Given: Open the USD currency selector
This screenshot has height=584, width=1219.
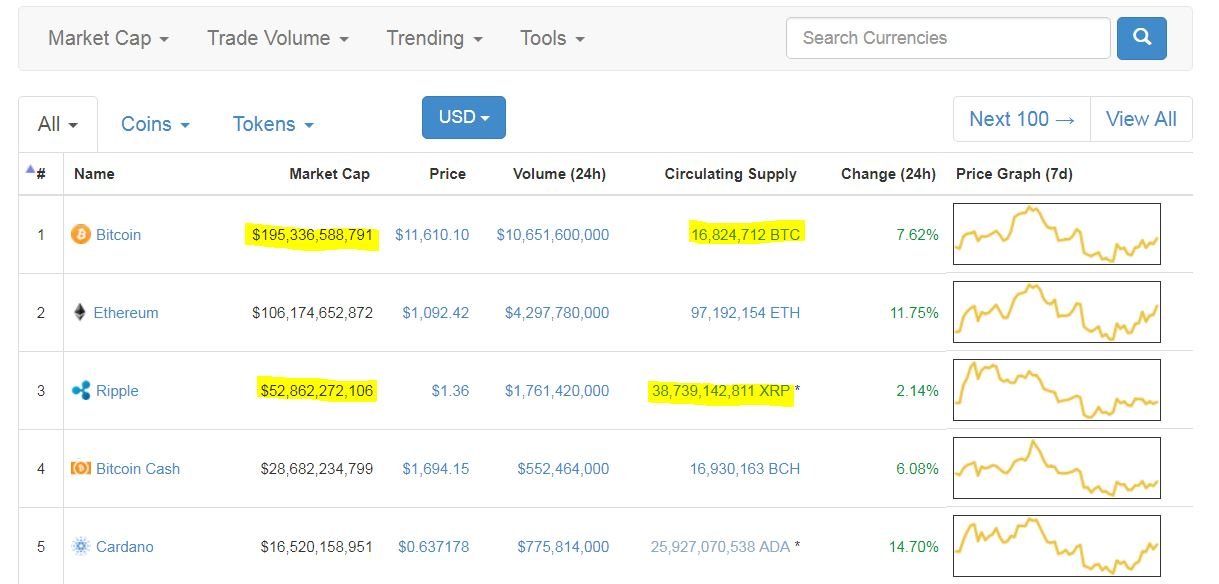Looking at the screenshot, I should coord(463,117).
